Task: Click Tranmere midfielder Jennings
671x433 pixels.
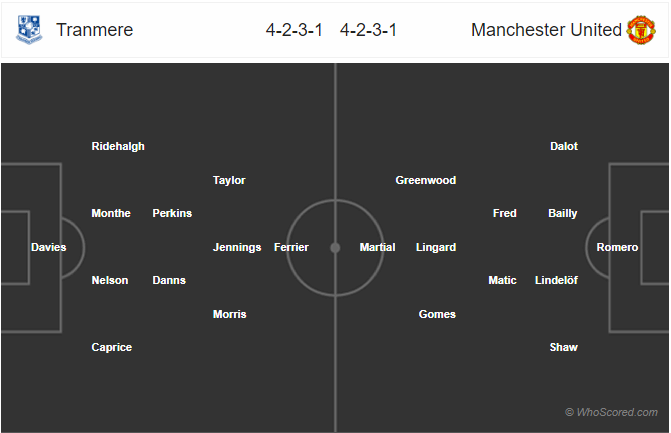Action: point(237,247)
